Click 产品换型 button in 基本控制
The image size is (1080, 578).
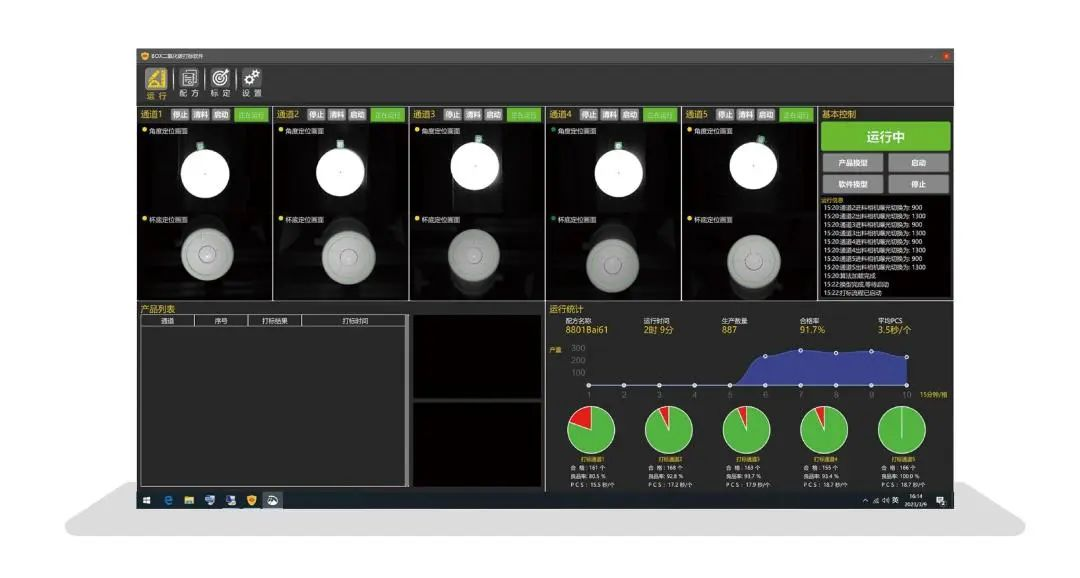click(853, 163)
